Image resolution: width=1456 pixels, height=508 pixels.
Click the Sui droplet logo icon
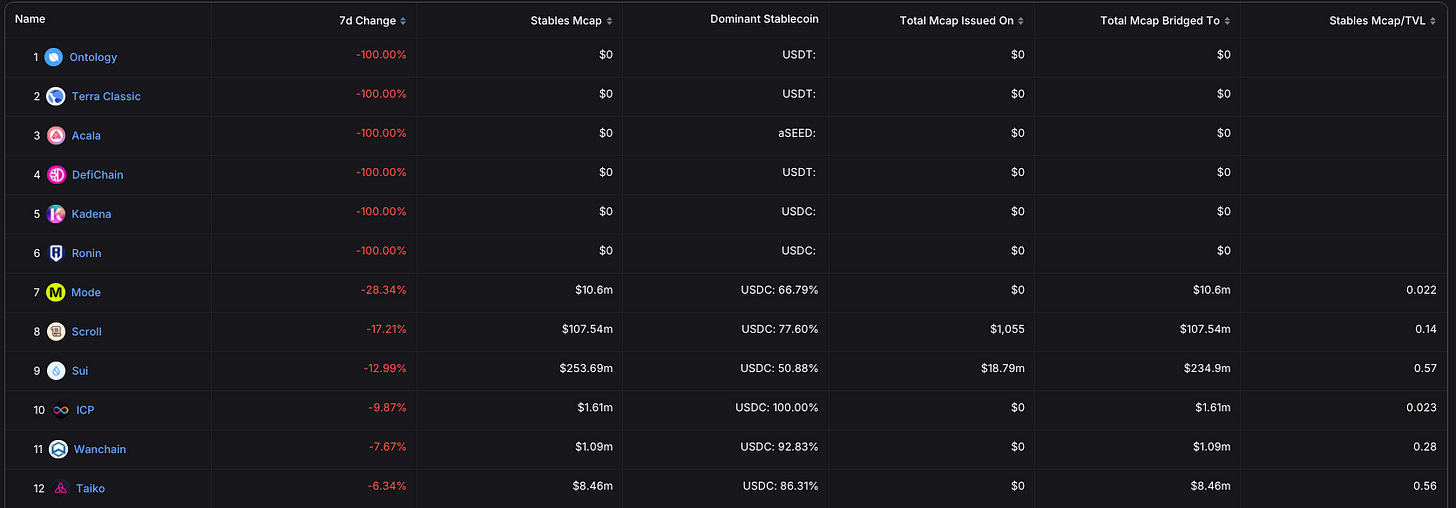click(56, 370)
